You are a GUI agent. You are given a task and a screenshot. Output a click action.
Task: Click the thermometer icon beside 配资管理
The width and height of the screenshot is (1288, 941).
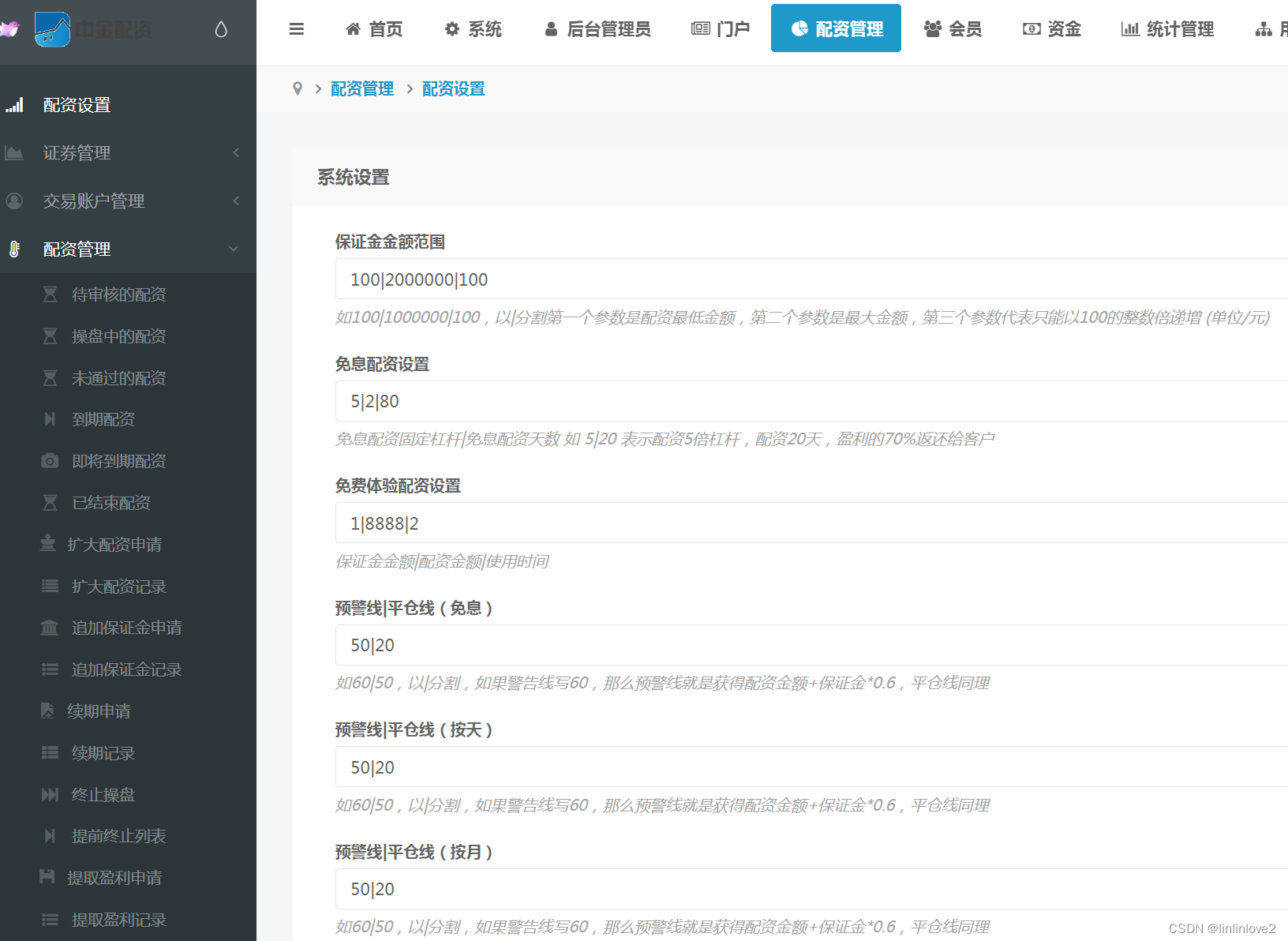pos(14,249)
